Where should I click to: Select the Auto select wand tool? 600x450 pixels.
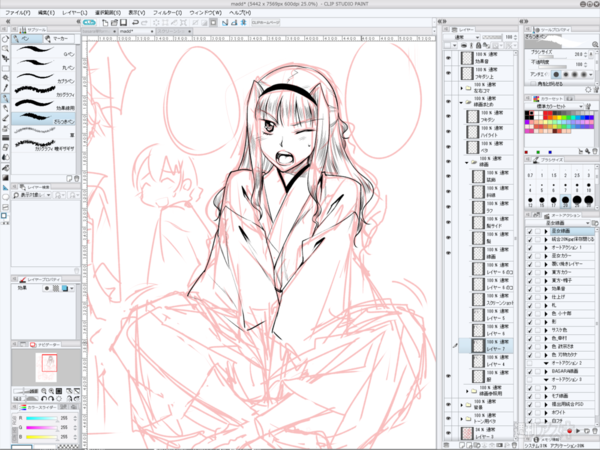coord(5,78)
